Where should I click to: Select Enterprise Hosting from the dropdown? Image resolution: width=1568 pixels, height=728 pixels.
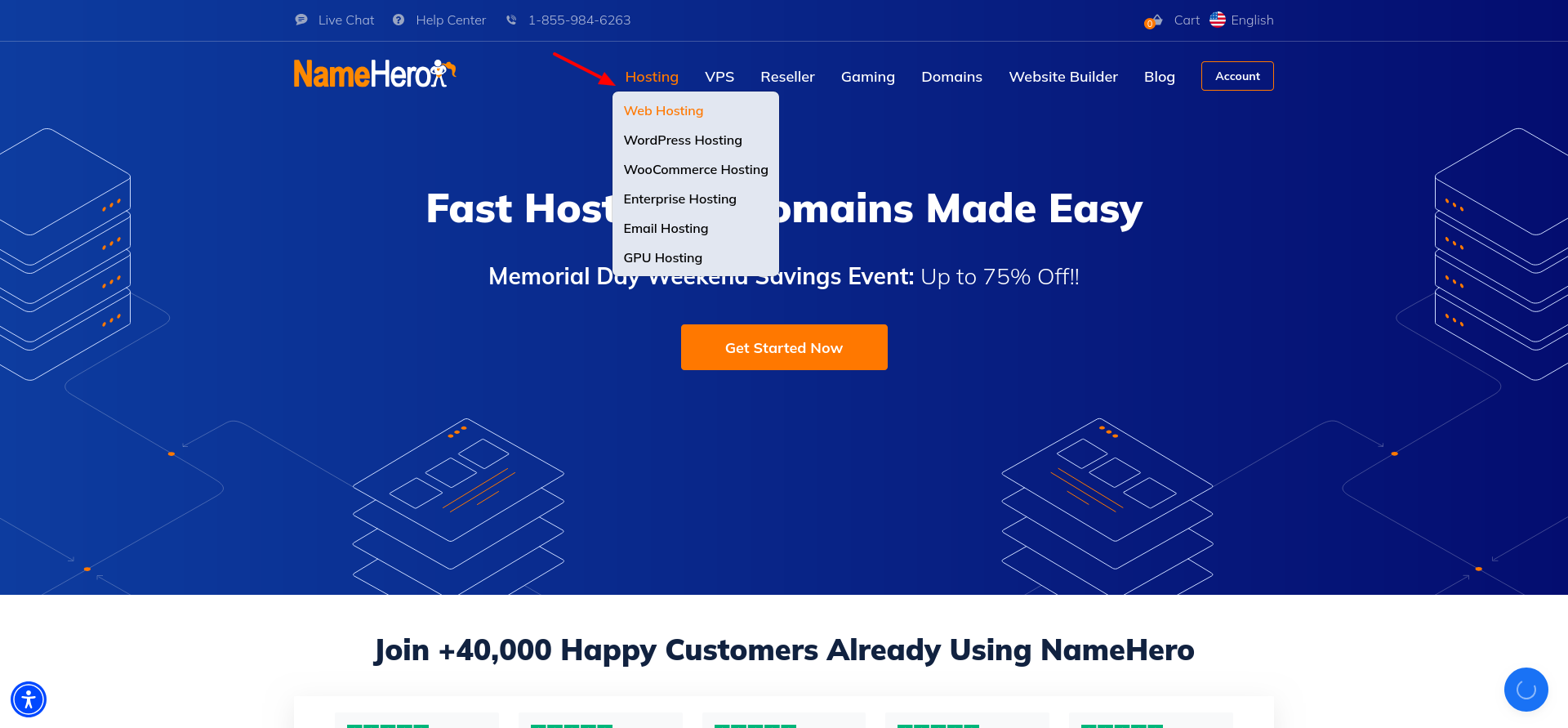[x=679, y=199]
